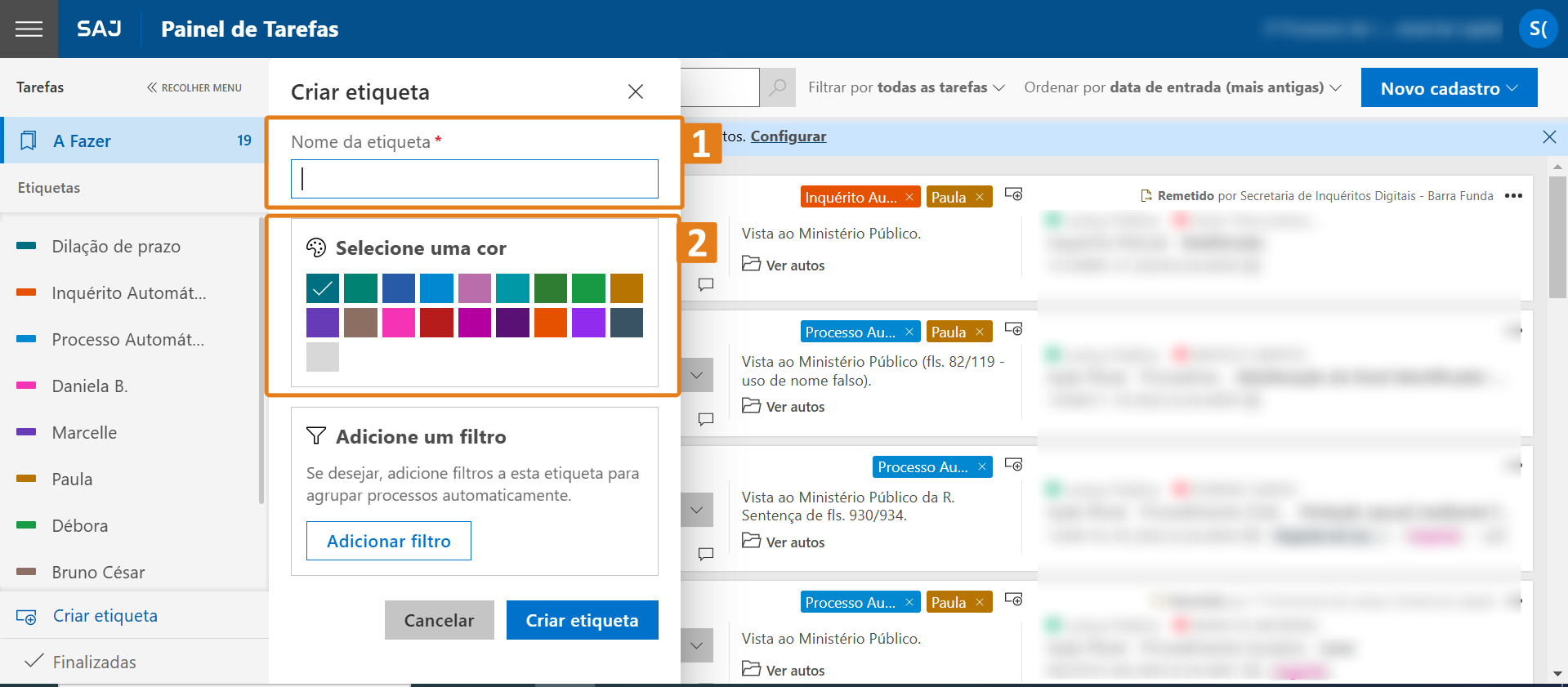Expand the Novo cadastro dropdown button

[1448, 88]
